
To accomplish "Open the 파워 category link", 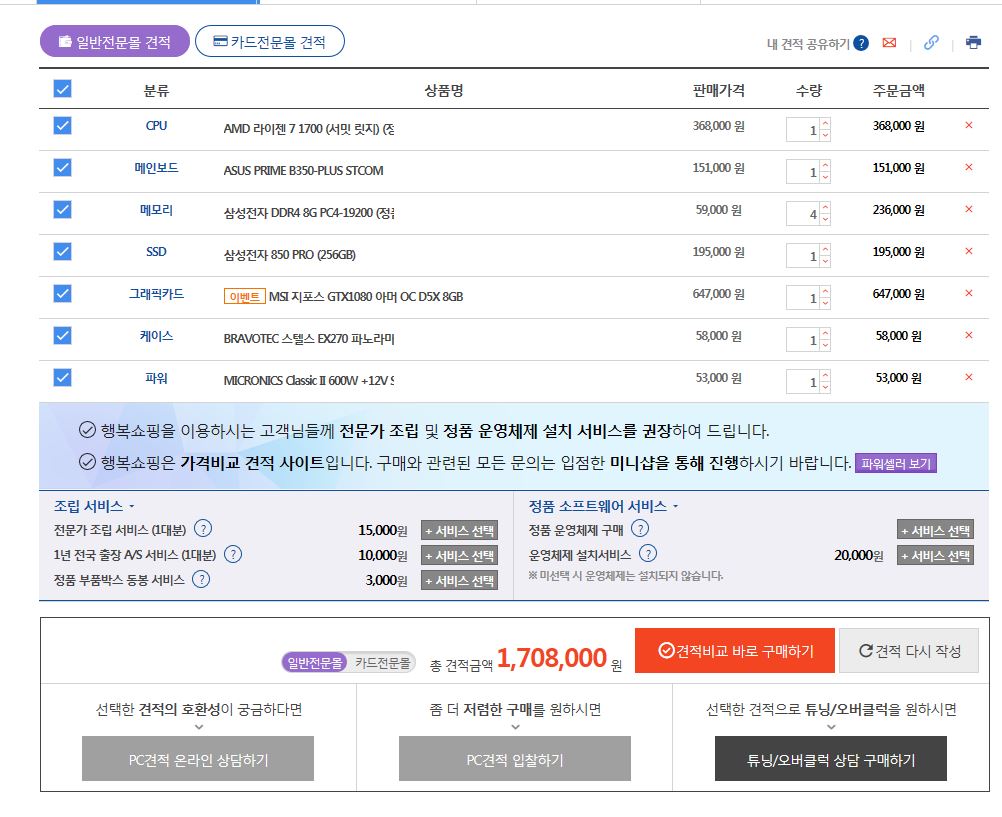I will 157,378.
